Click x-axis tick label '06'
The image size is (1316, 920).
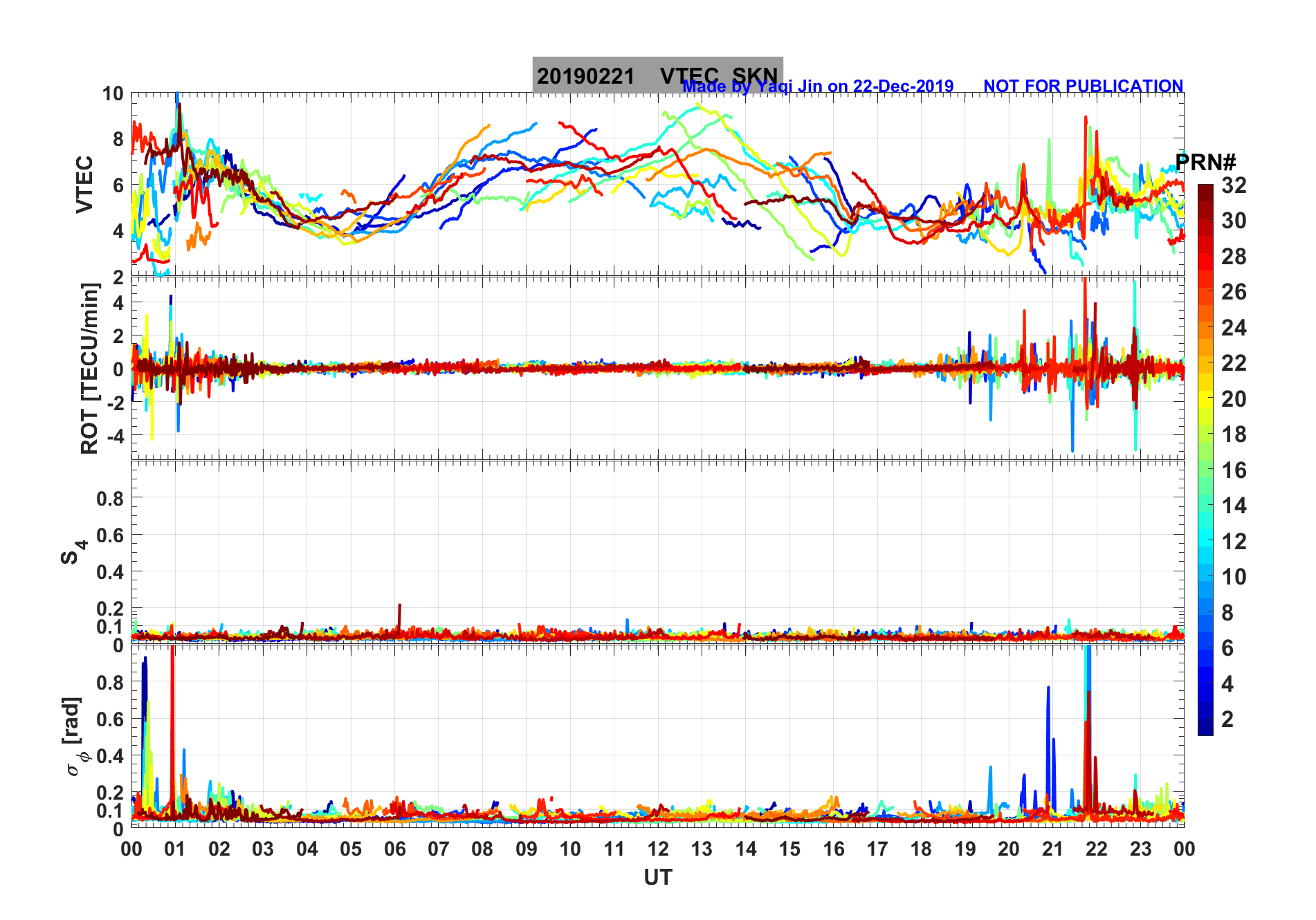pos(394,849)
